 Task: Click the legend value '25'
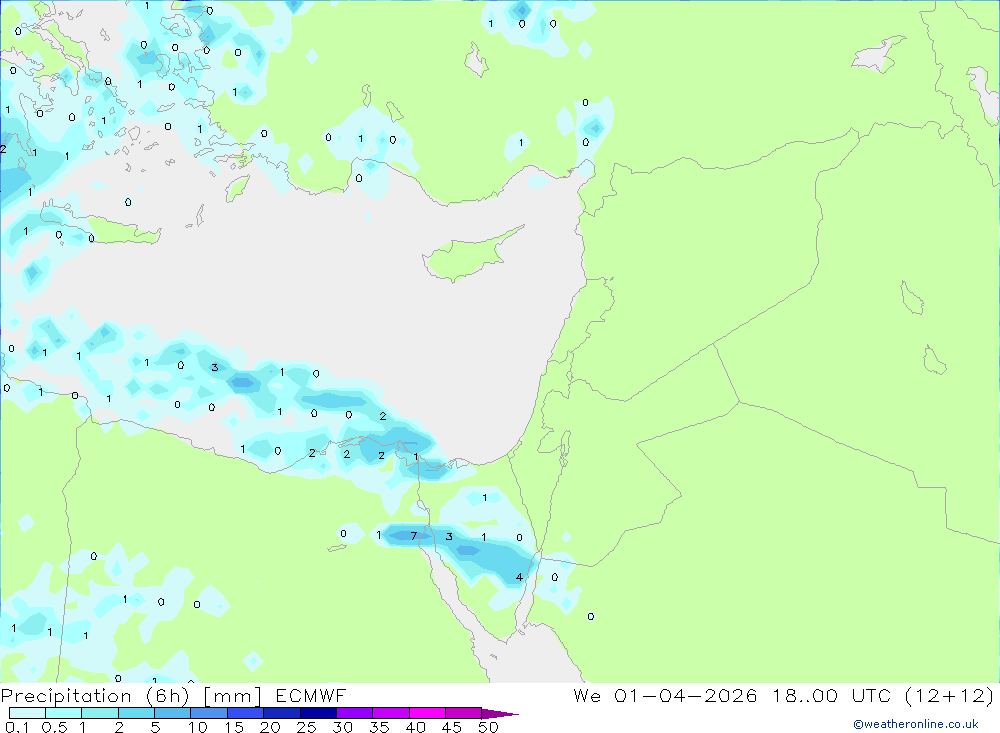[307, 727]
